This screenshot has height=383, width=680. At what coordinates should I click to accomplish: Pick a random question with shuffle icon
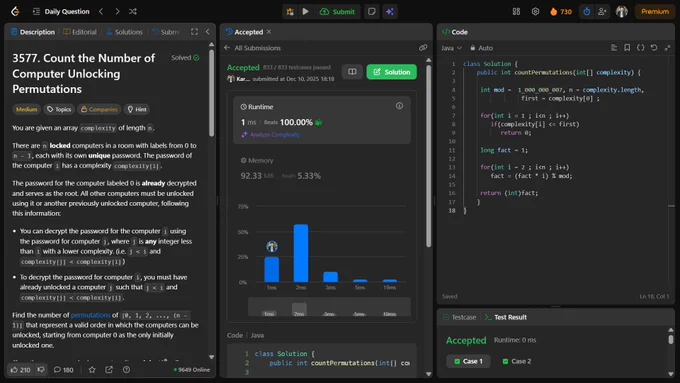click(x=133, y=12)
